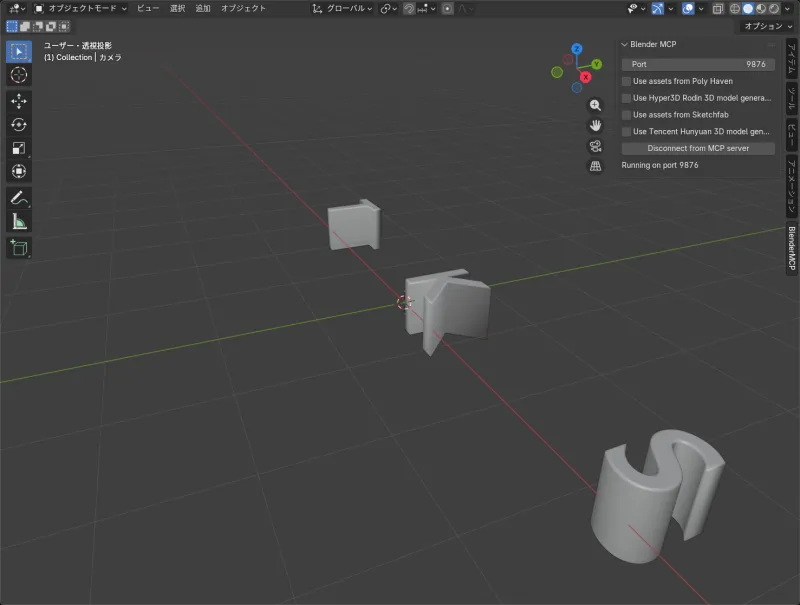
Task: Switch to the アイテム sidebar tab
Action: pos(791,59)
